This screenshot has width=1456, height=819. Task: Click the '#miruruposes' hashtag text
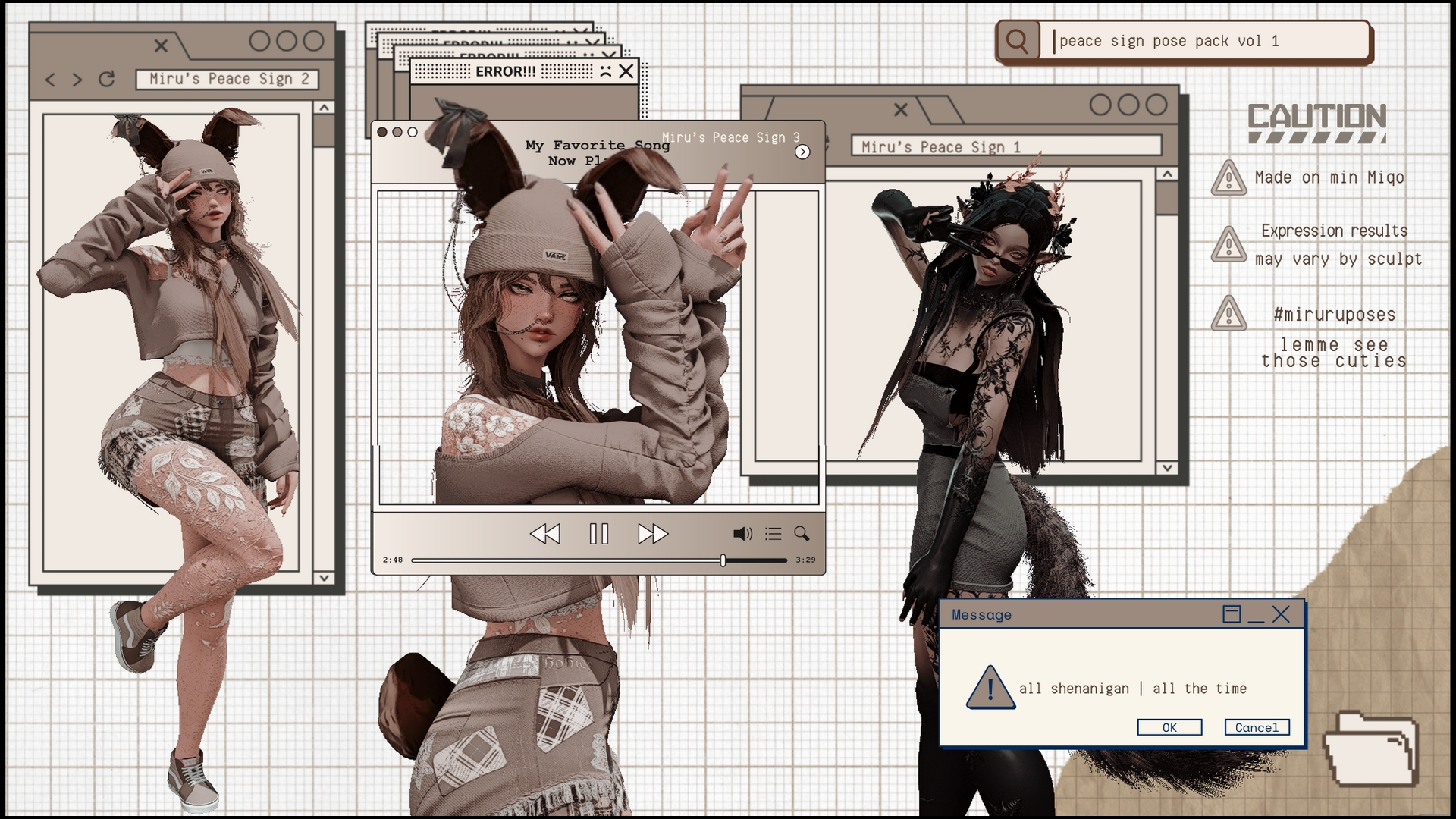coord(1334,314)
